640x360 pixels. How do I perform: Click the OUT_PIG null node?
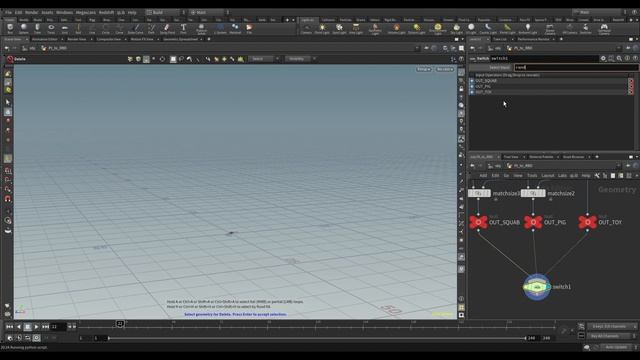[533, 222]
